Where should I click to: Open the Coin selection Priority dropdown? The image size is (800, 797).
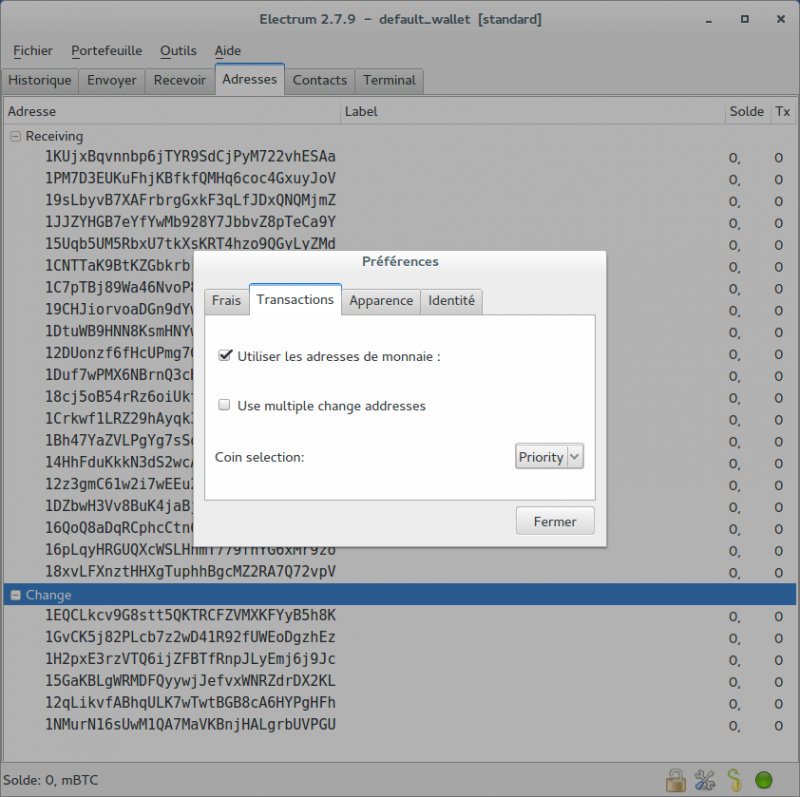[x=549, y=456]
